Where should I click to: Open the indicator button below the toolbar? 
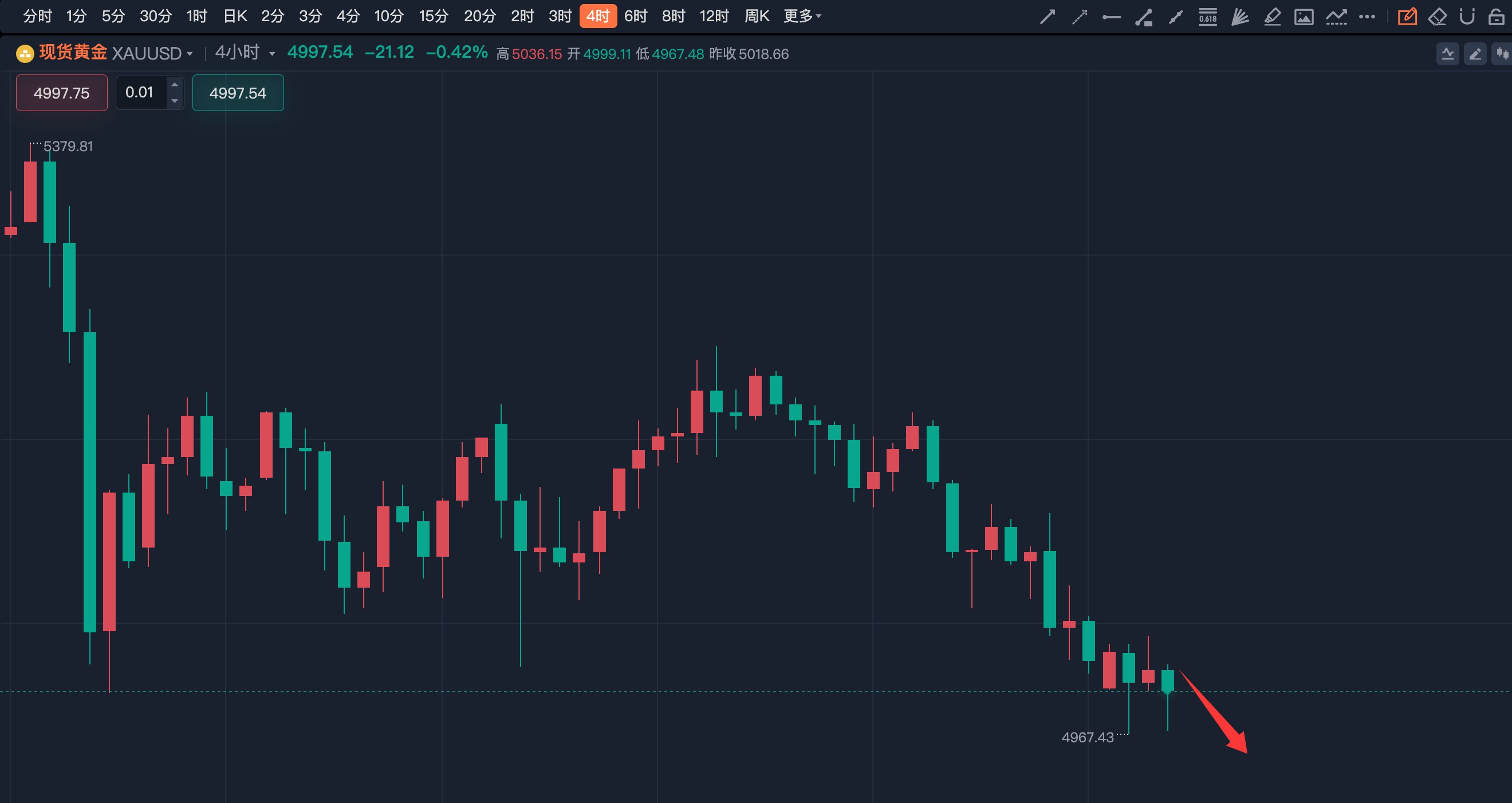click(x=1447, y=54)
